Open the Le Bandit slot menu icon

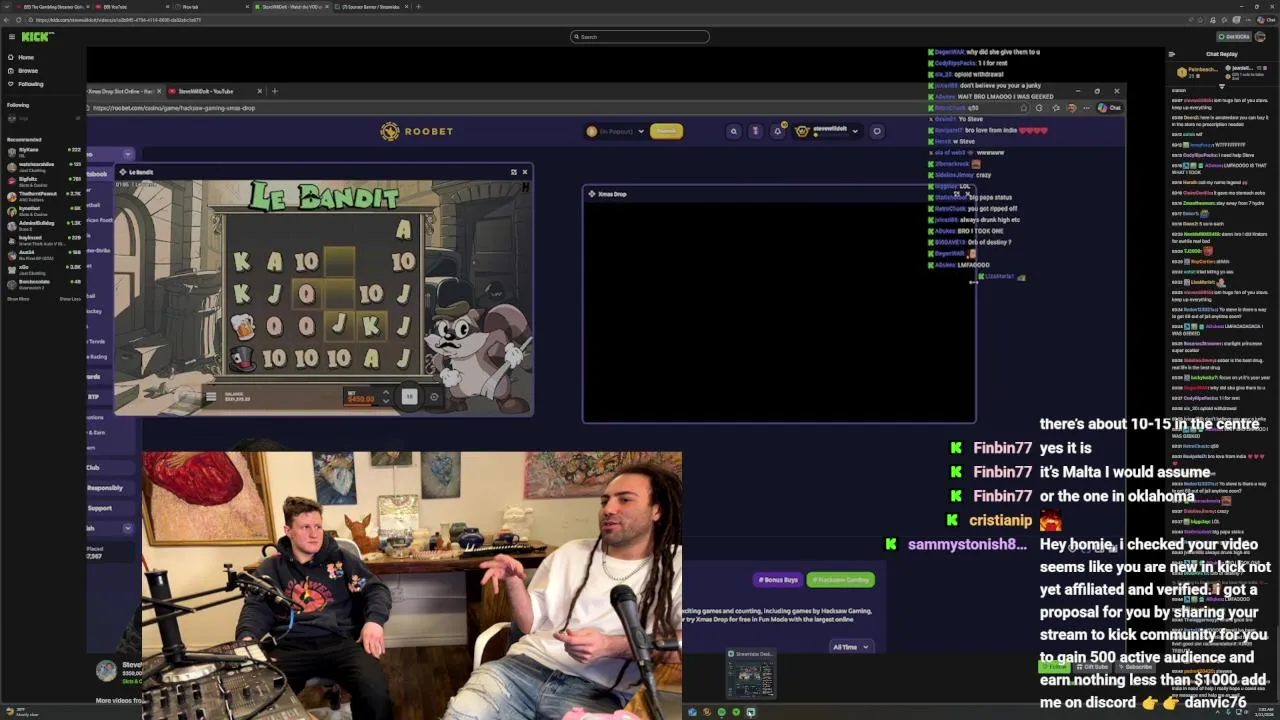click(x=211, y=397)
